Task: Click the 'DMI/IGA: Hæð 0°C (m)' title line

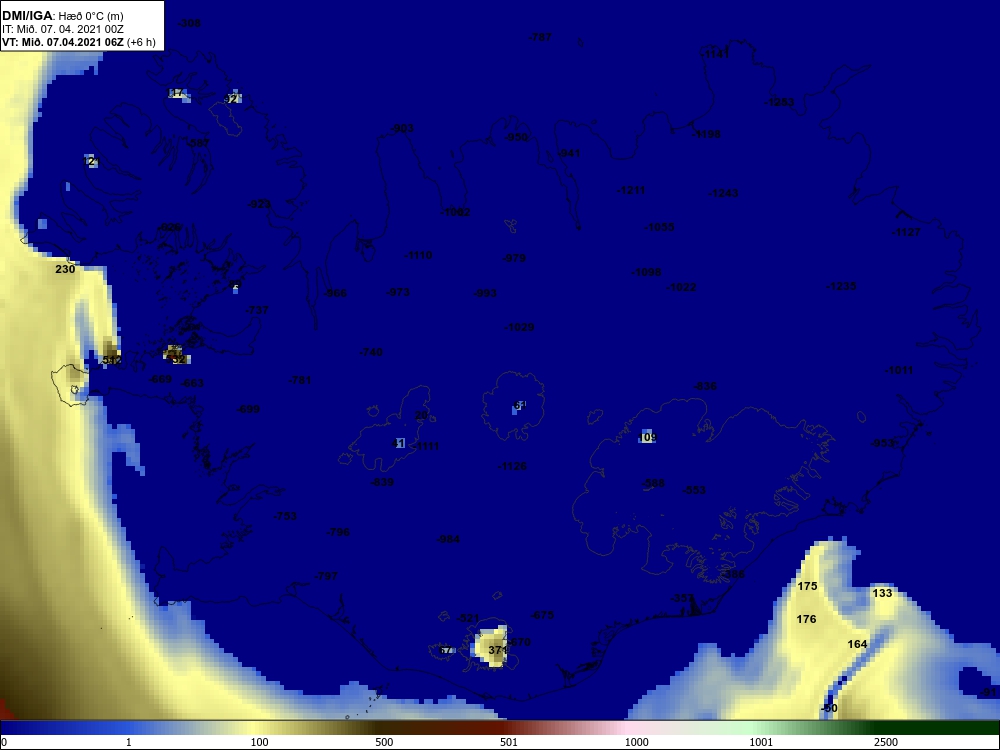Action: coord(63,16)
